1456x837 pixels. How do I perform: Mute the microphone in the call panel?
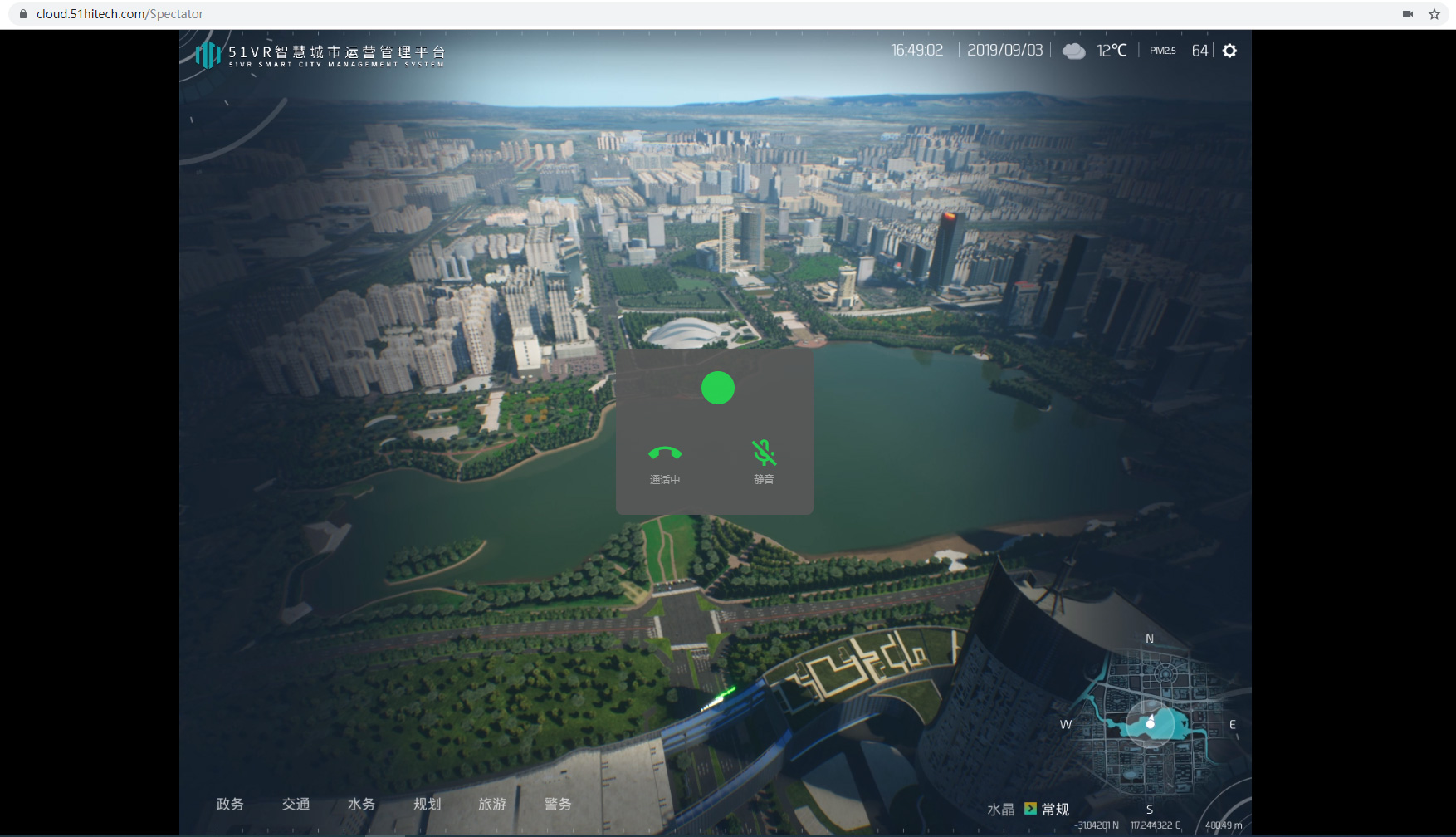(764, 453)
